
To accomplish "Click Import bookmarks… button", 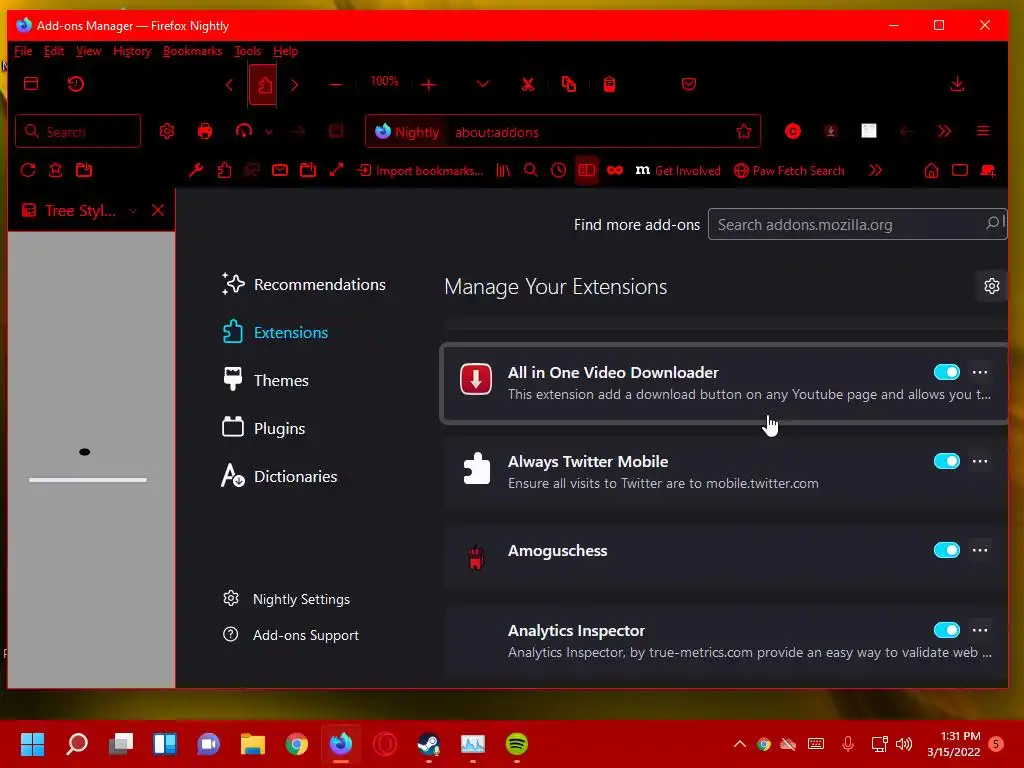I will tap(421, 170).
